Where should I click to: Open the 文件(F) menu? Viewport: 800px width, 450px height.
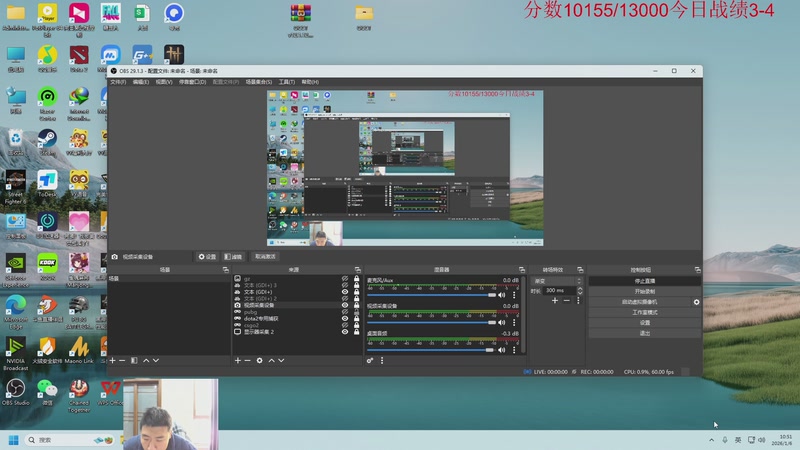pyautogui.click(x=118, y=82)
